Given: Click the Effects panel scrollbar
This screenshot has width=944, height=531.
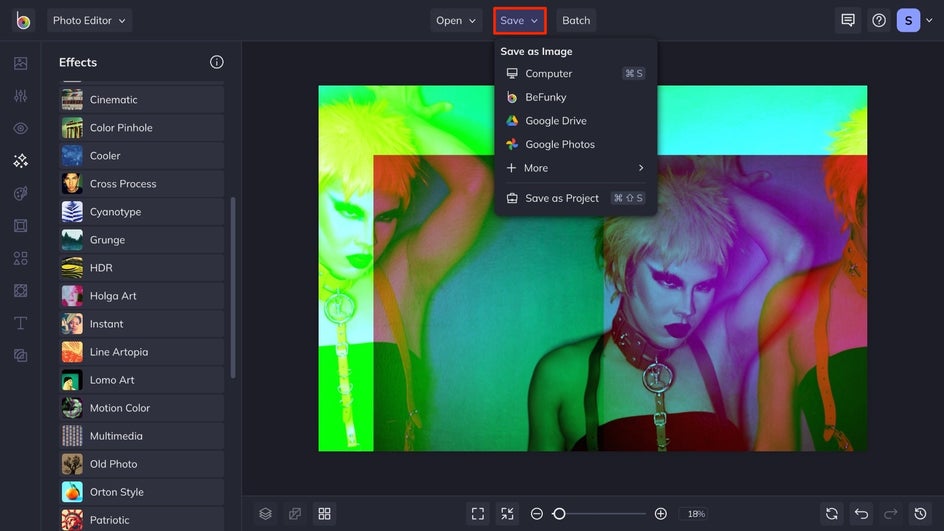Looking at the screenshot, I should [233, 287].
